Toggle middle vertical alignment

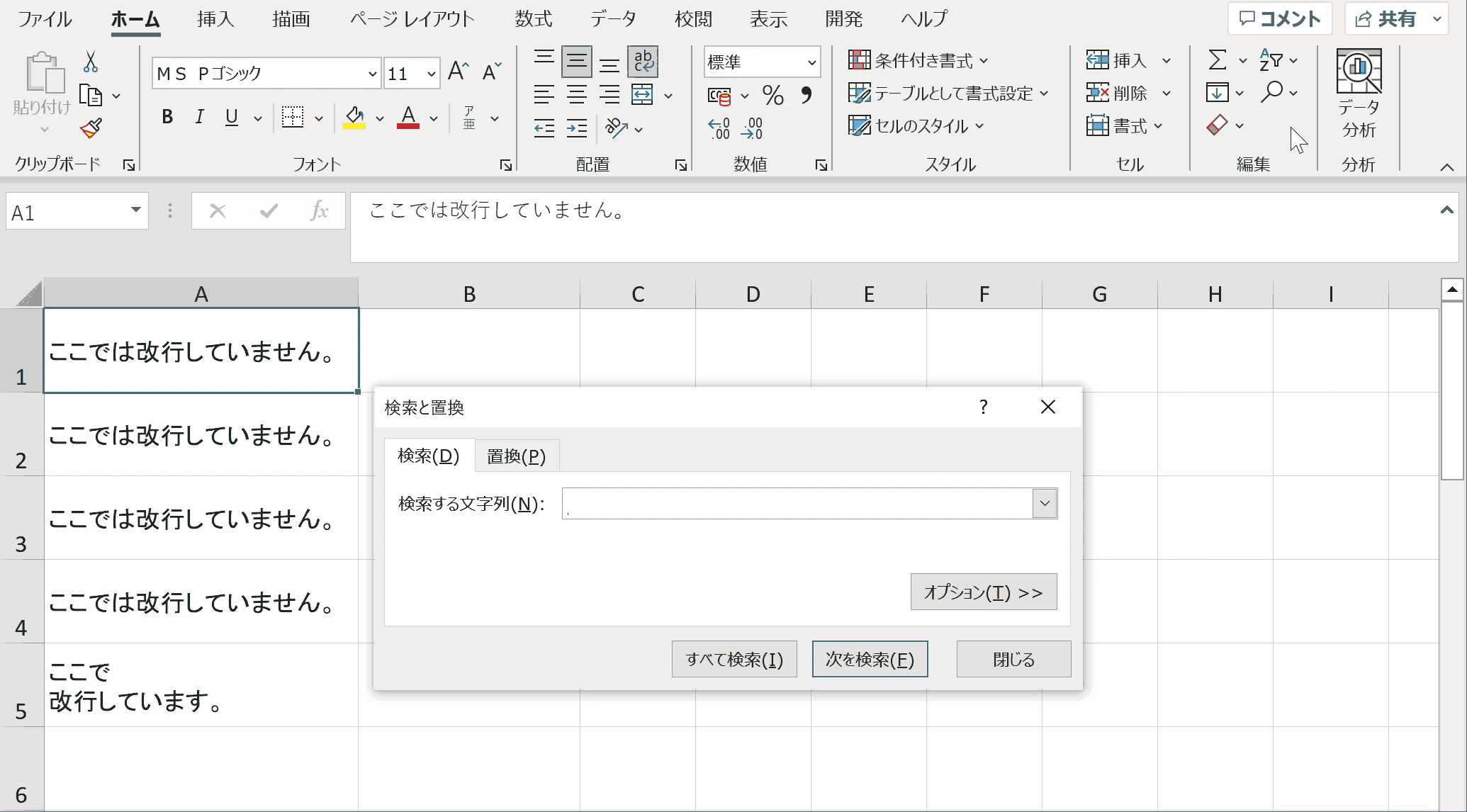[x=577, y=62]
